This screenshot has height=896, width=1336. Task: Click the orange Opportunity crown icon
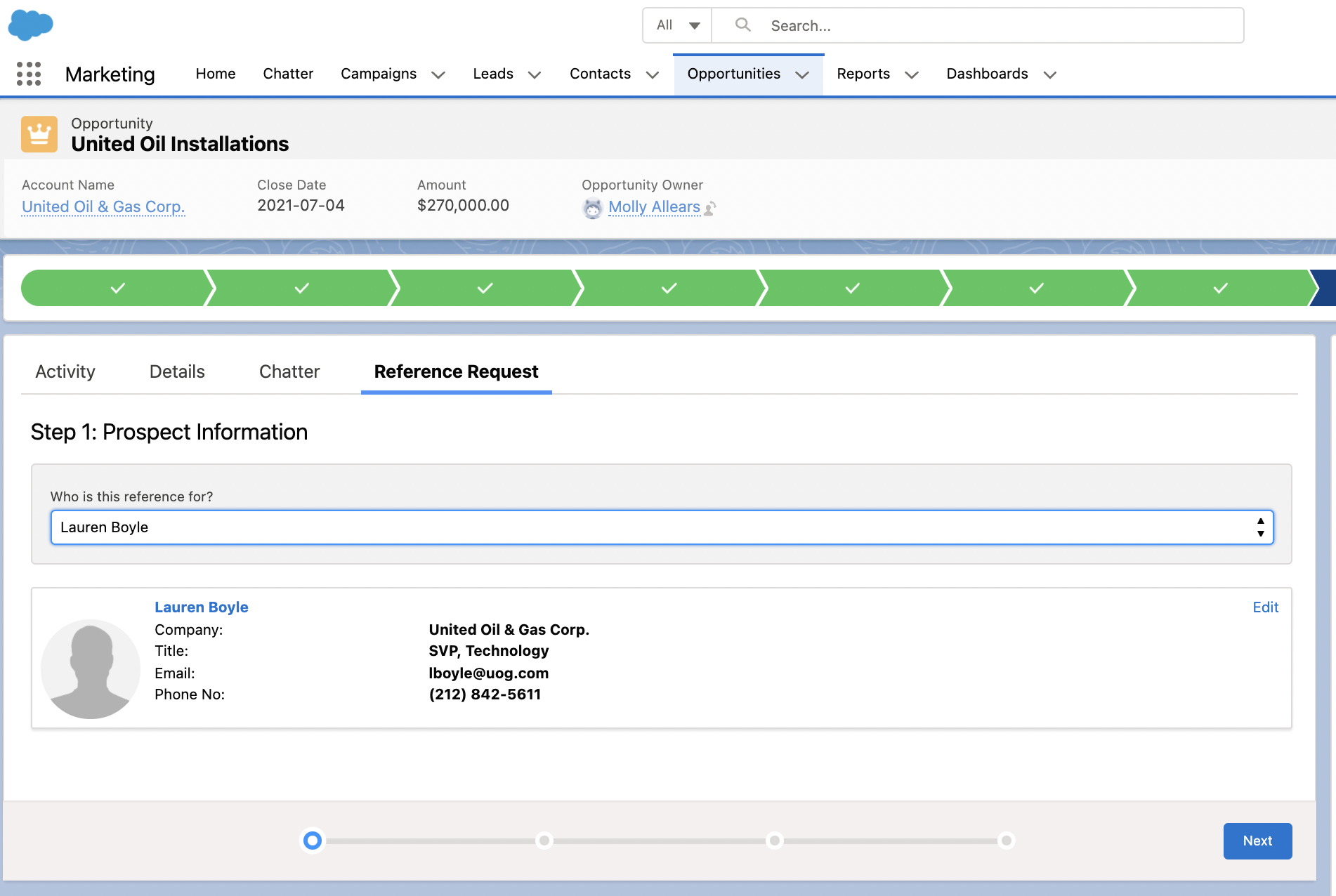click(39, 133)
